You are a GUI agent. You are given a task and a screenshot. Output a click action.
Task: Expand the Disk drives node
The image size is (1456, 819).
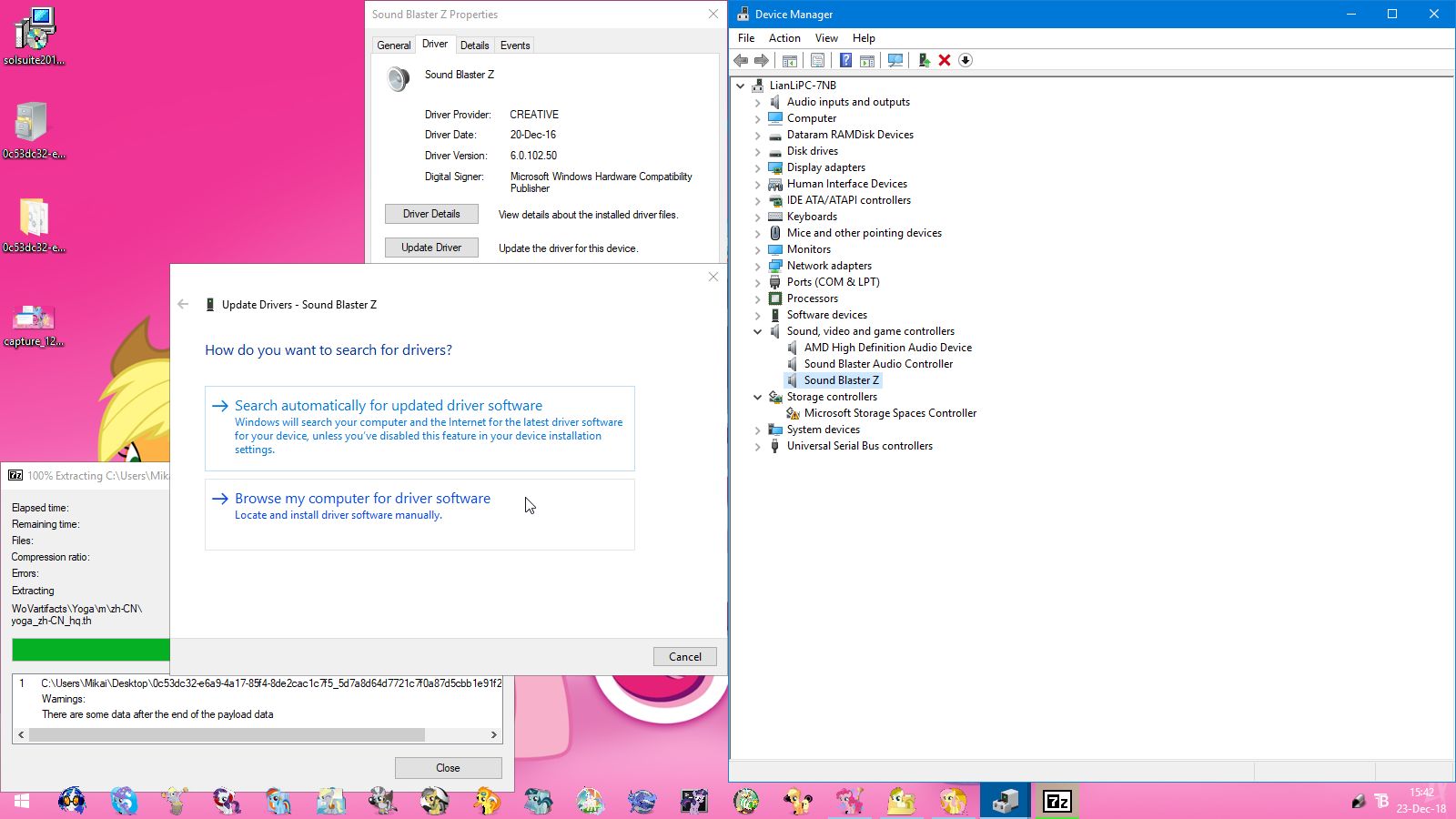[x=757, y=152]
